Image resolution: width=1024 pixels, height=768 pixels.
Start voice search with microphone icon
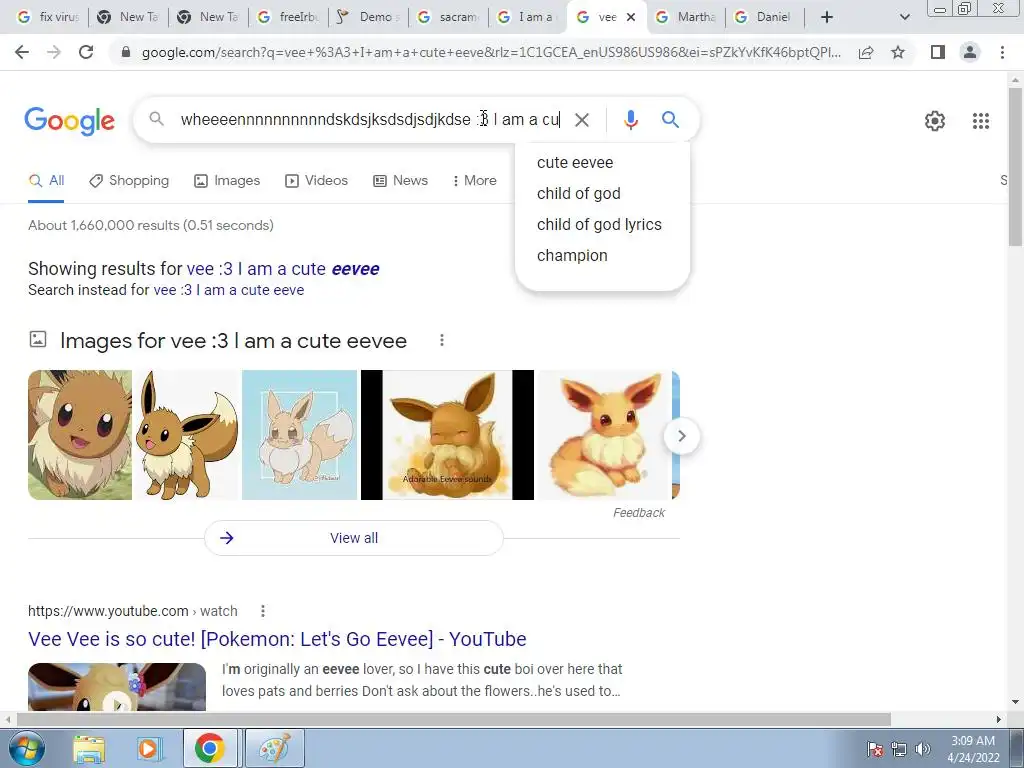point(630,120)
